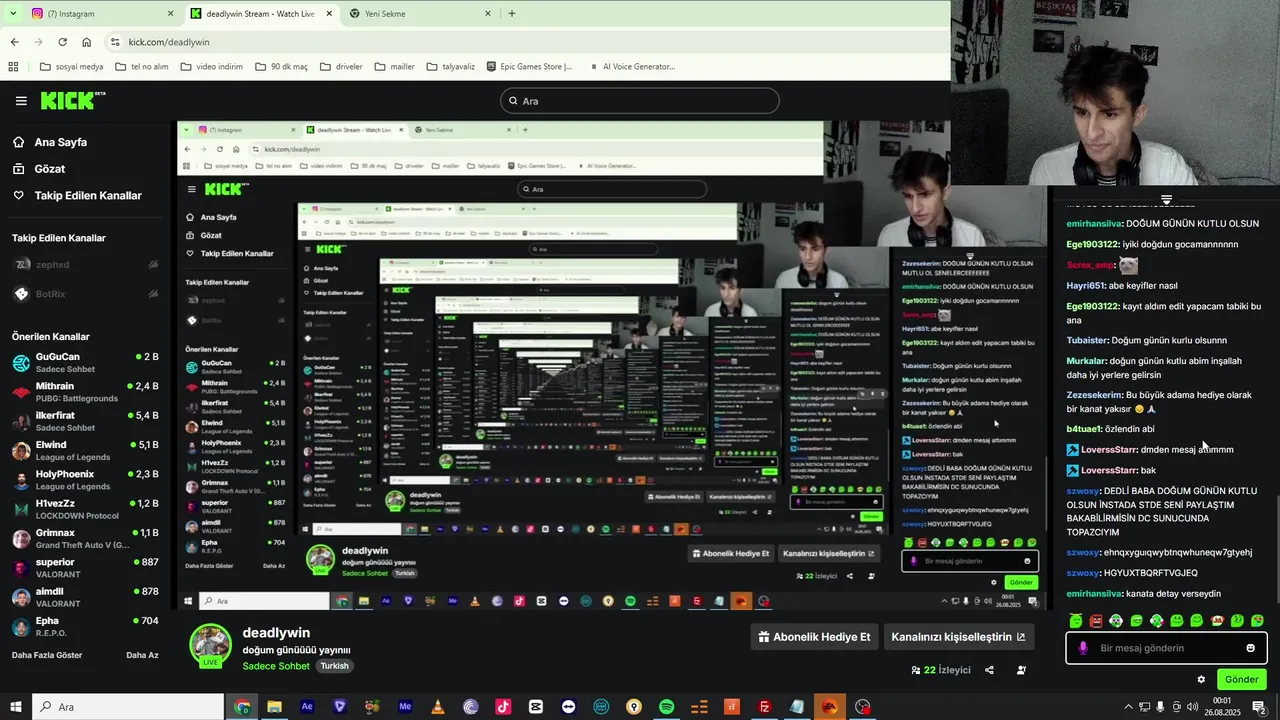Screen dimensions: 1280x720
Task: Open tel no alım bookmark folder
Action: (x=141, y=67)
